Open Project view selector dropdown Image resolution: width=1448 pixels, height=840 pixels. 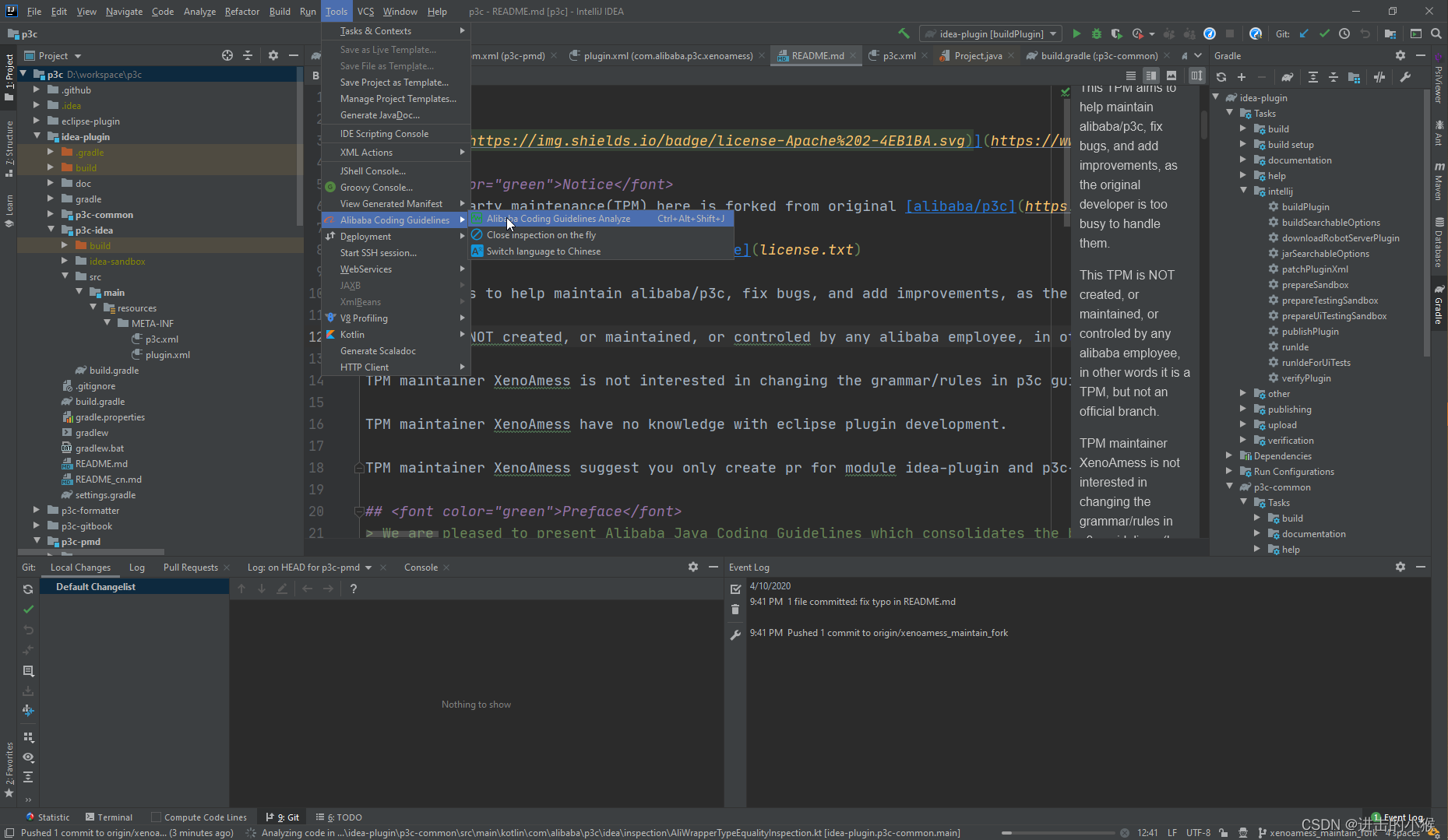tap(53, 55)
